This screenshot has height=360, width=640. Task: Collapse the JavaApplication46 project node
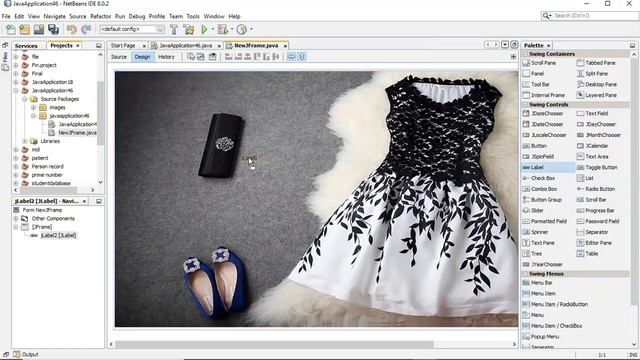click(x=16, y=91)
